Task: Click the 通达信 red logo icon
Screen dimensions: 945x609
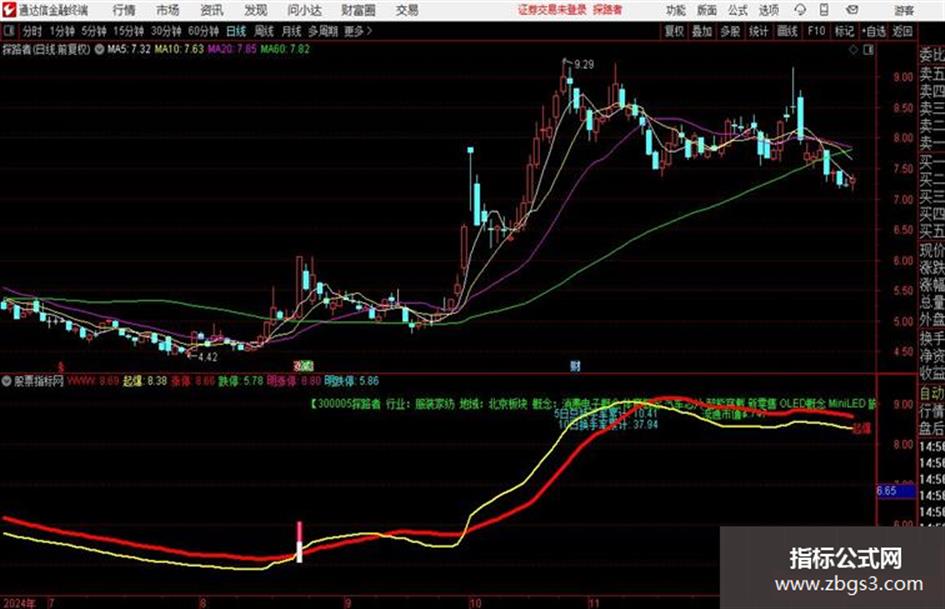Action: pyautogui.click(x=8, y=10)
